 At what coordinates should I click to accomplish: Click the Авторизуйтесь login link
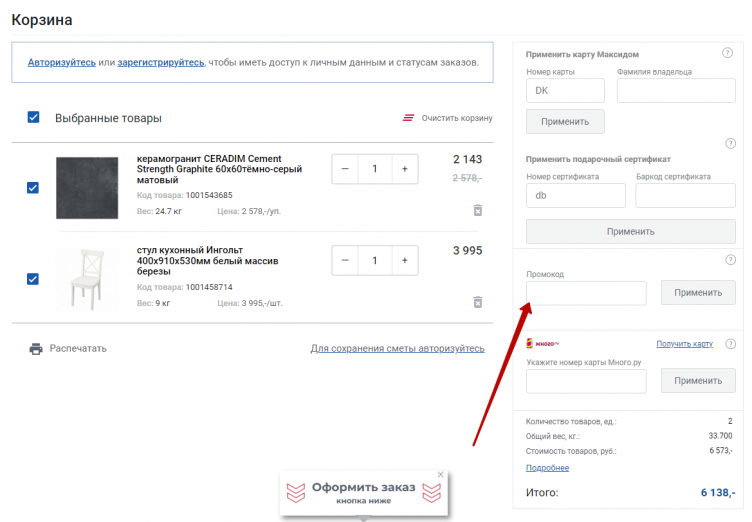tap(62, 62)
